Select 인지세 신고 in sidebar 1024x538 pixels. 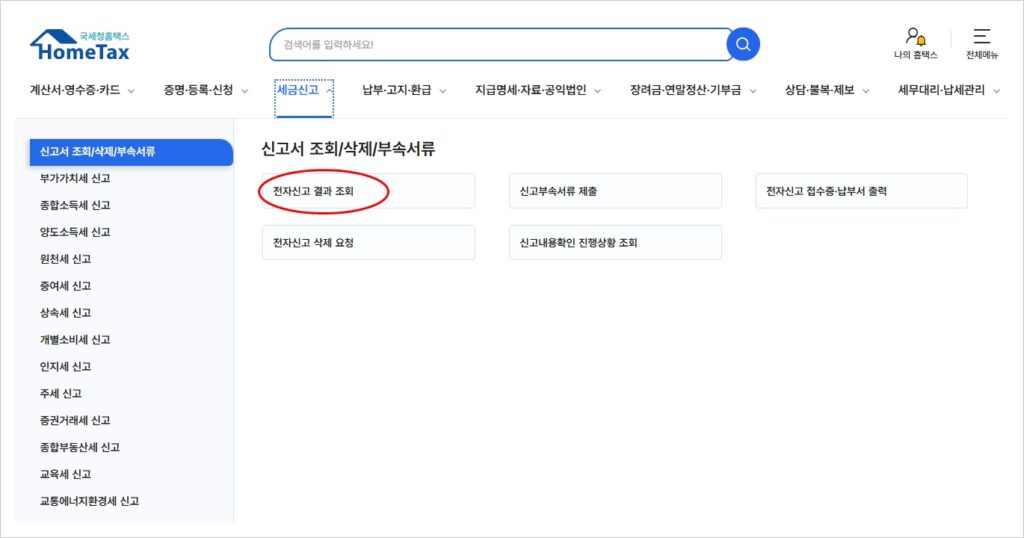click(65, 366)
